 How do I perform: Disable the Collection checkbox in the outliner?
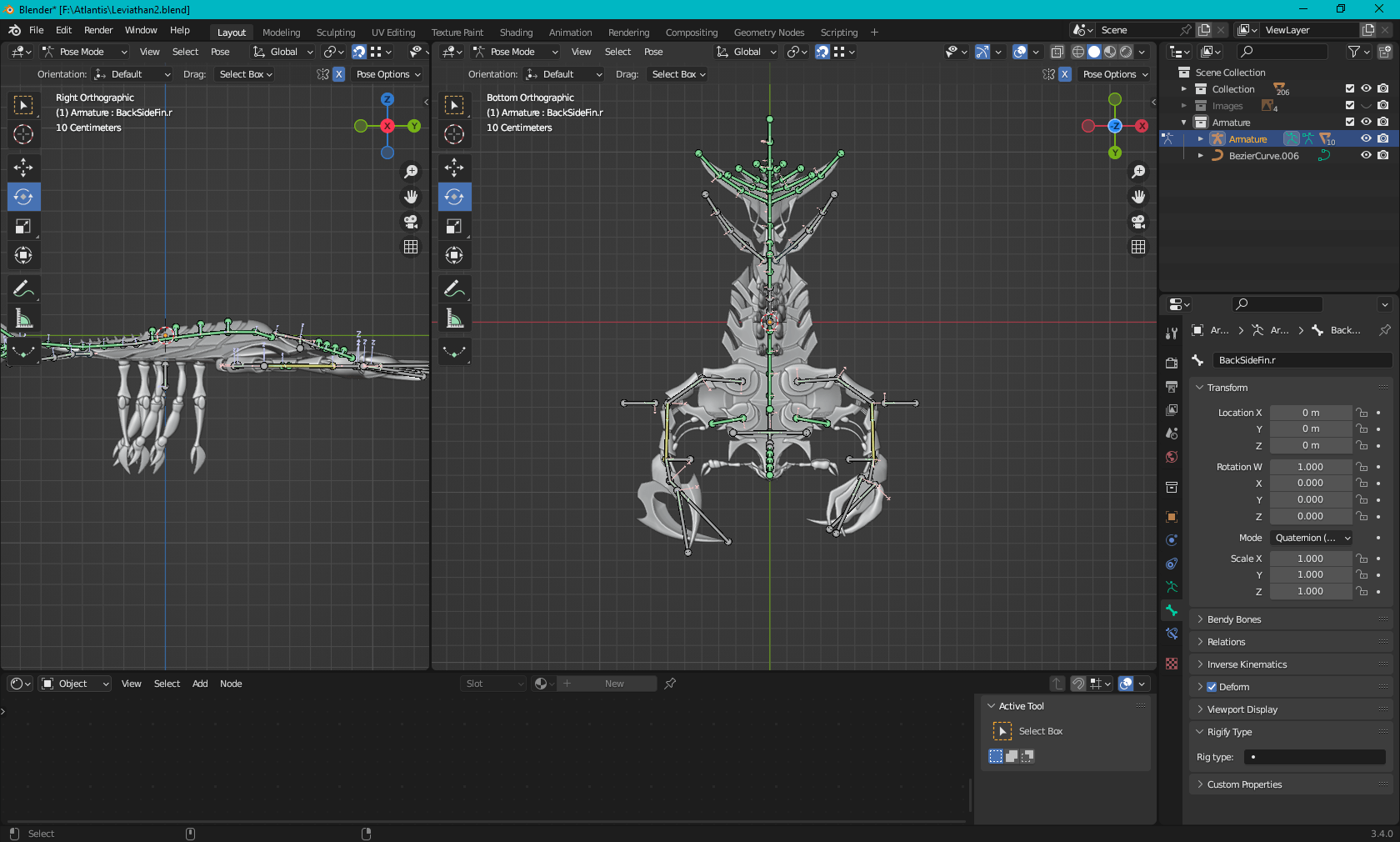click(1350, 89)
